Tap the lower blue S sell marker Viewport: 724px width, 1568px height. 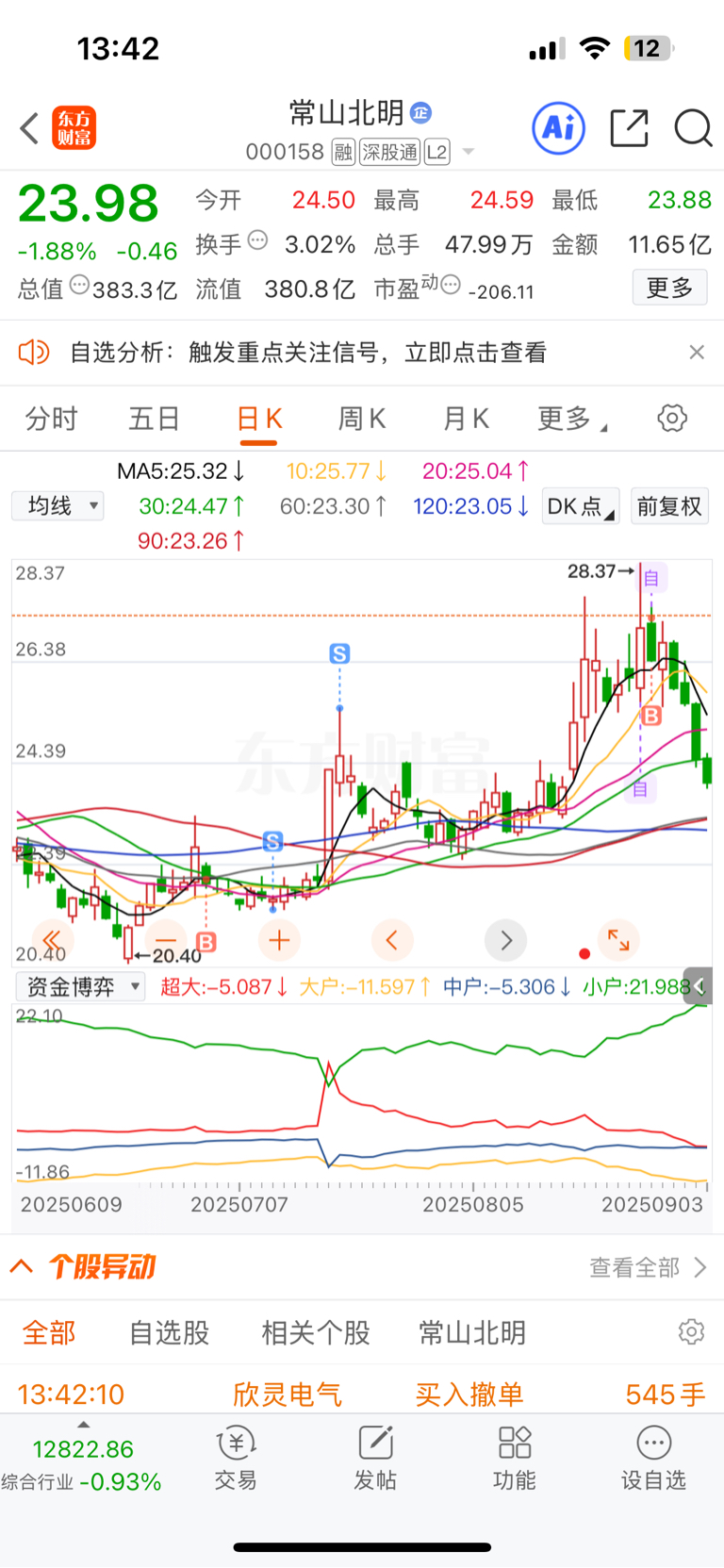(272, 841)
